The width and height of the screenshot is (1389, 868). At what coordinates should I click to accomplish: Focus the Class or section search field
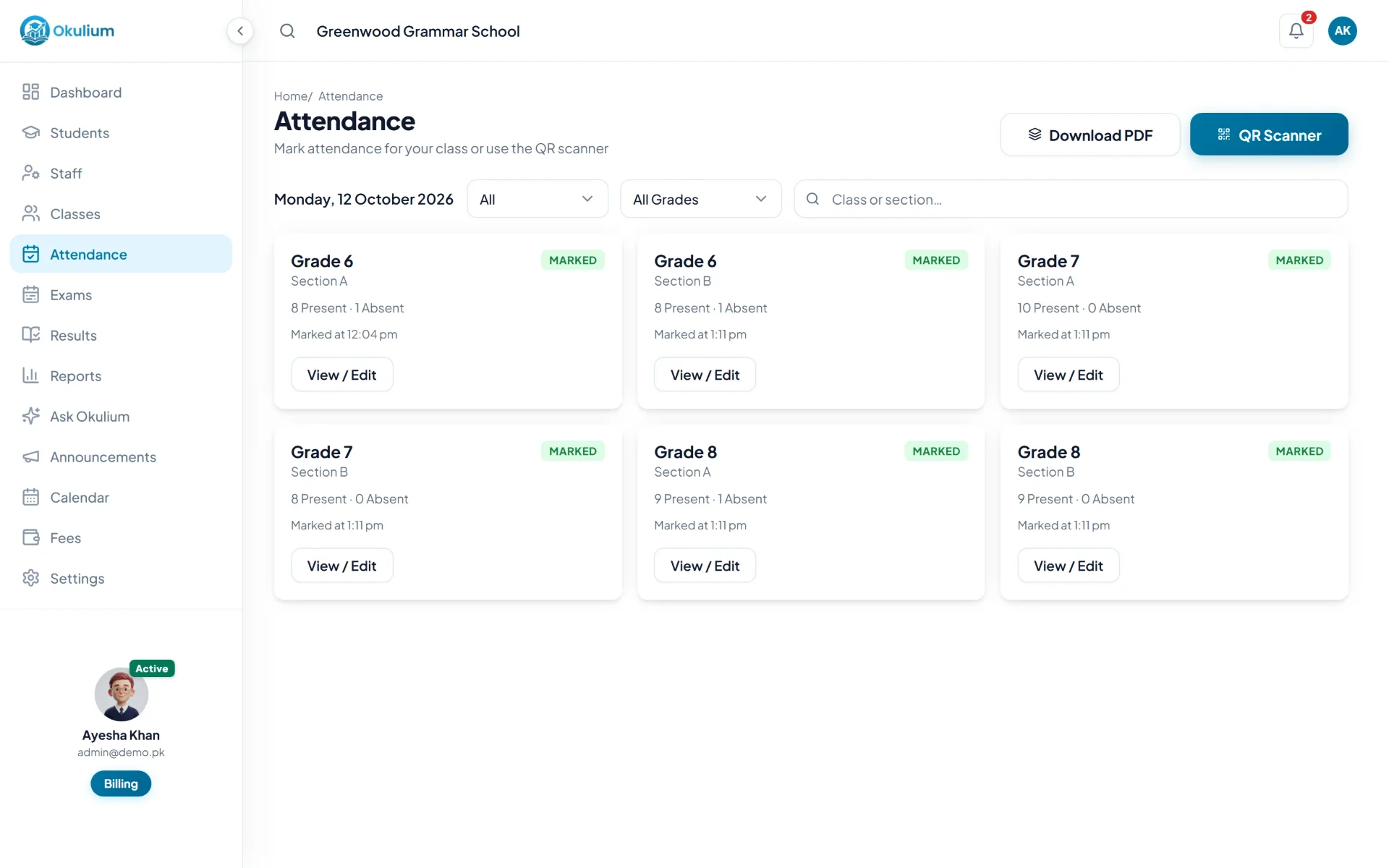1071,199
